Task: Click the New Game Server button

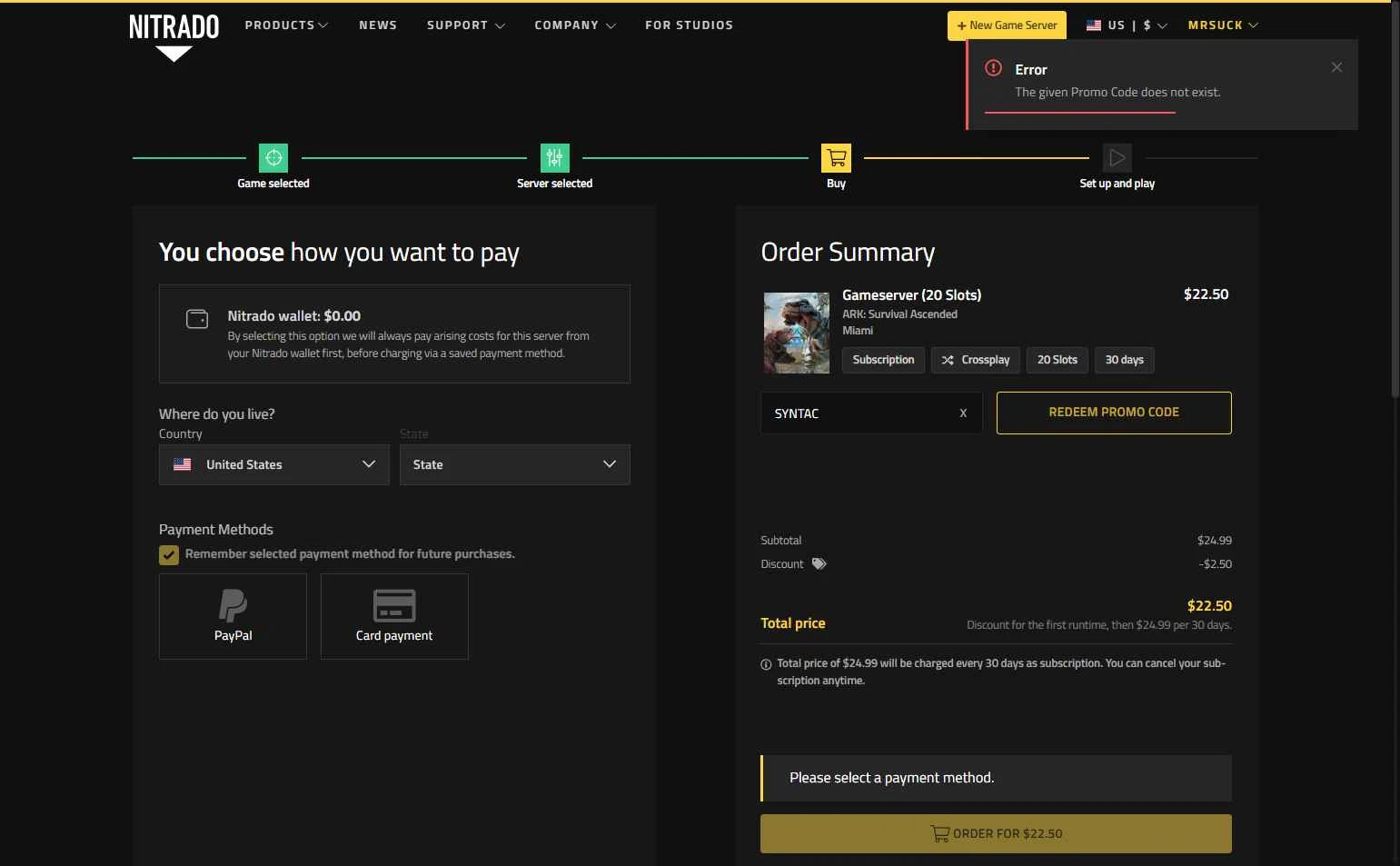Action: pyautogui.click(x=1007, y=25)
